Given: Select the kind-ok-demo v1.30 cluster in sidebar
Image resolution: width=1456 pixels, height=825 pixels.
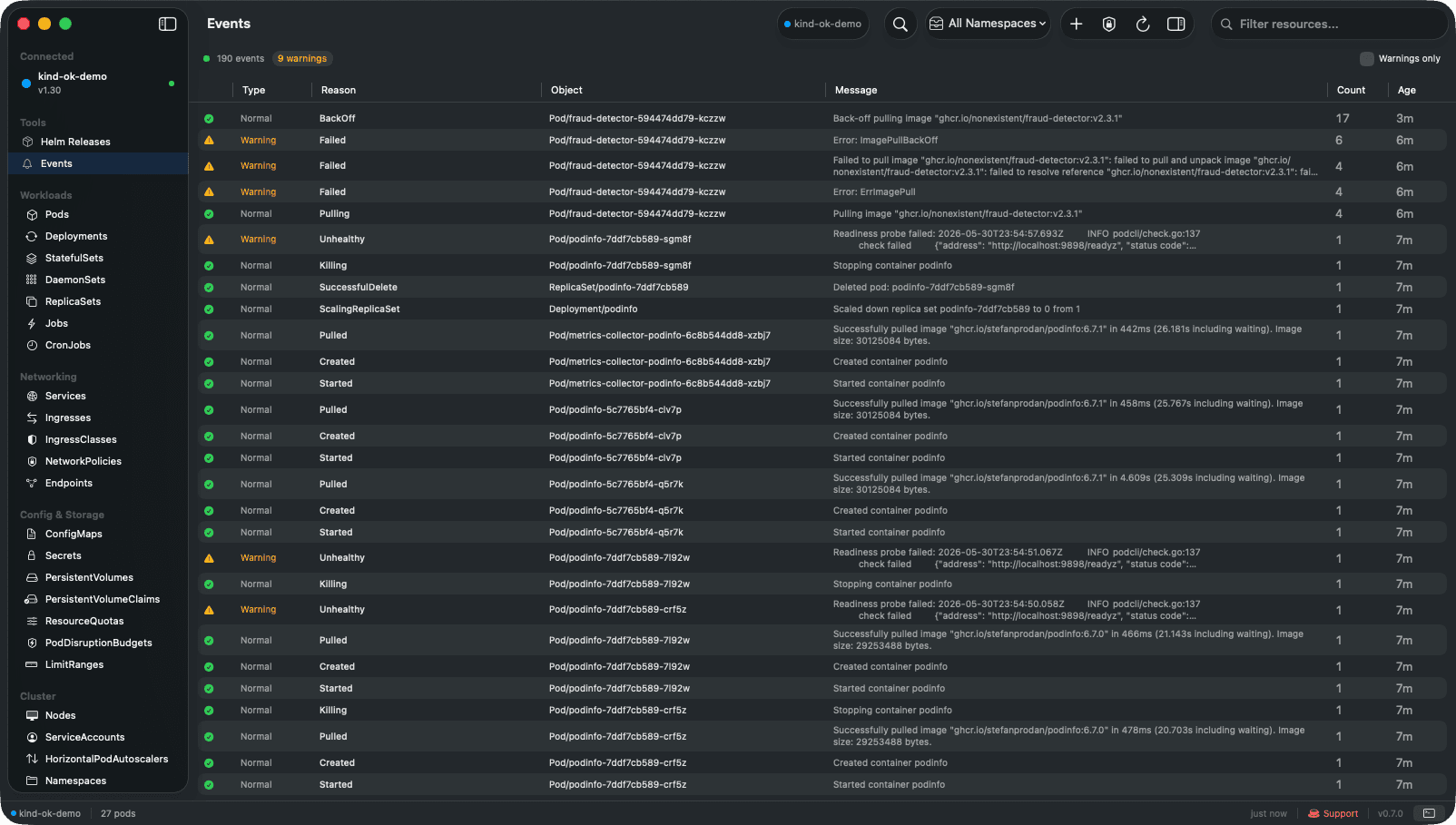Looking at the screenshot, I should 98,83.
